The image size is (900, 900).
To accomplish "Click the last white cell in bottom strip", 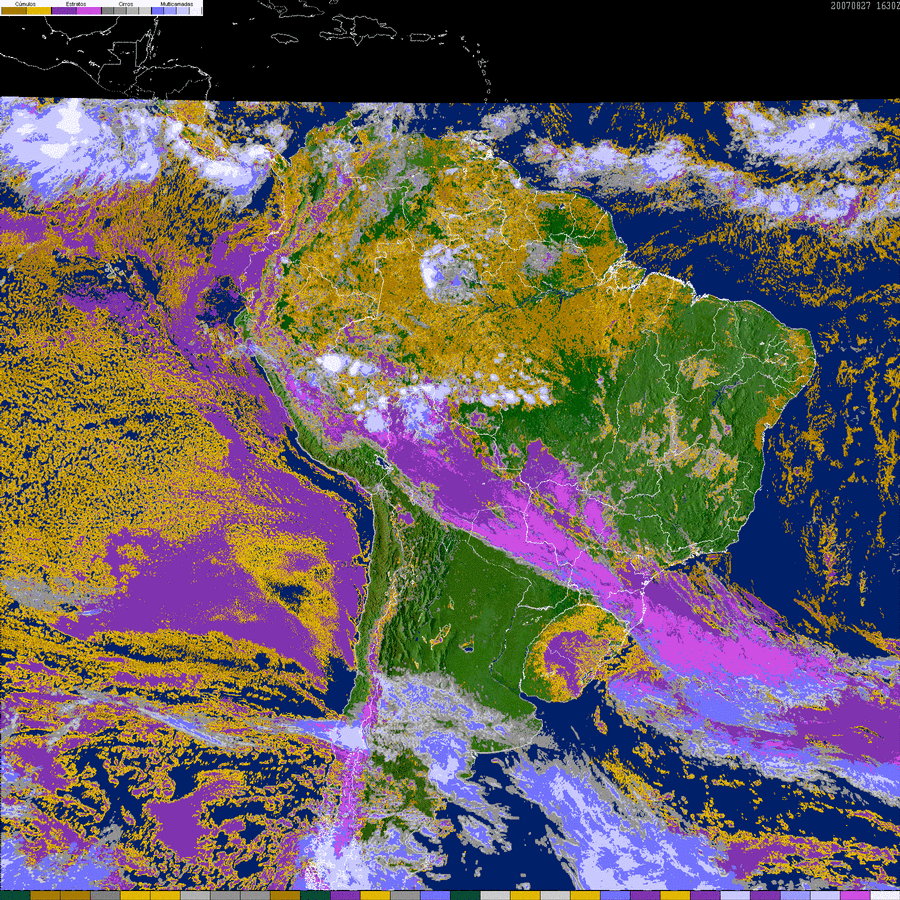I will (x=885, y=895).
